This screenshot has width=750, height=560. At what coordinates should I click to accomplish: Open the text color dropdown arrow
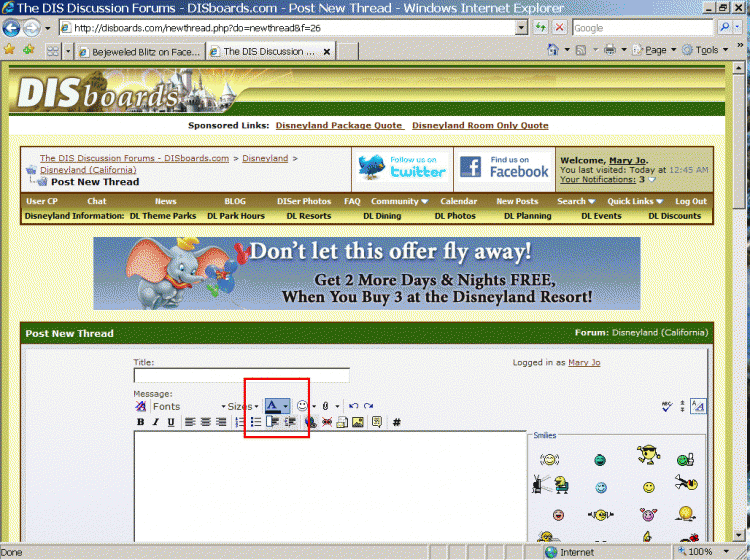point(285,406)
